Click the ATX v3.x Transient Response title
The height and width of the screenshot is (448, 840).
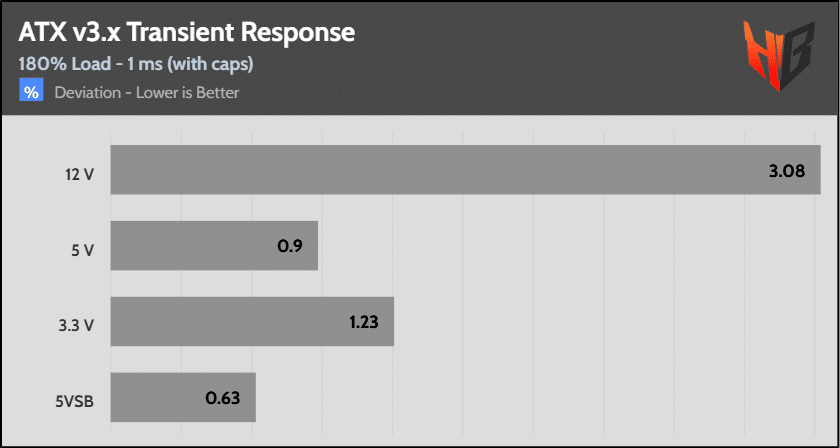(186, 32)
